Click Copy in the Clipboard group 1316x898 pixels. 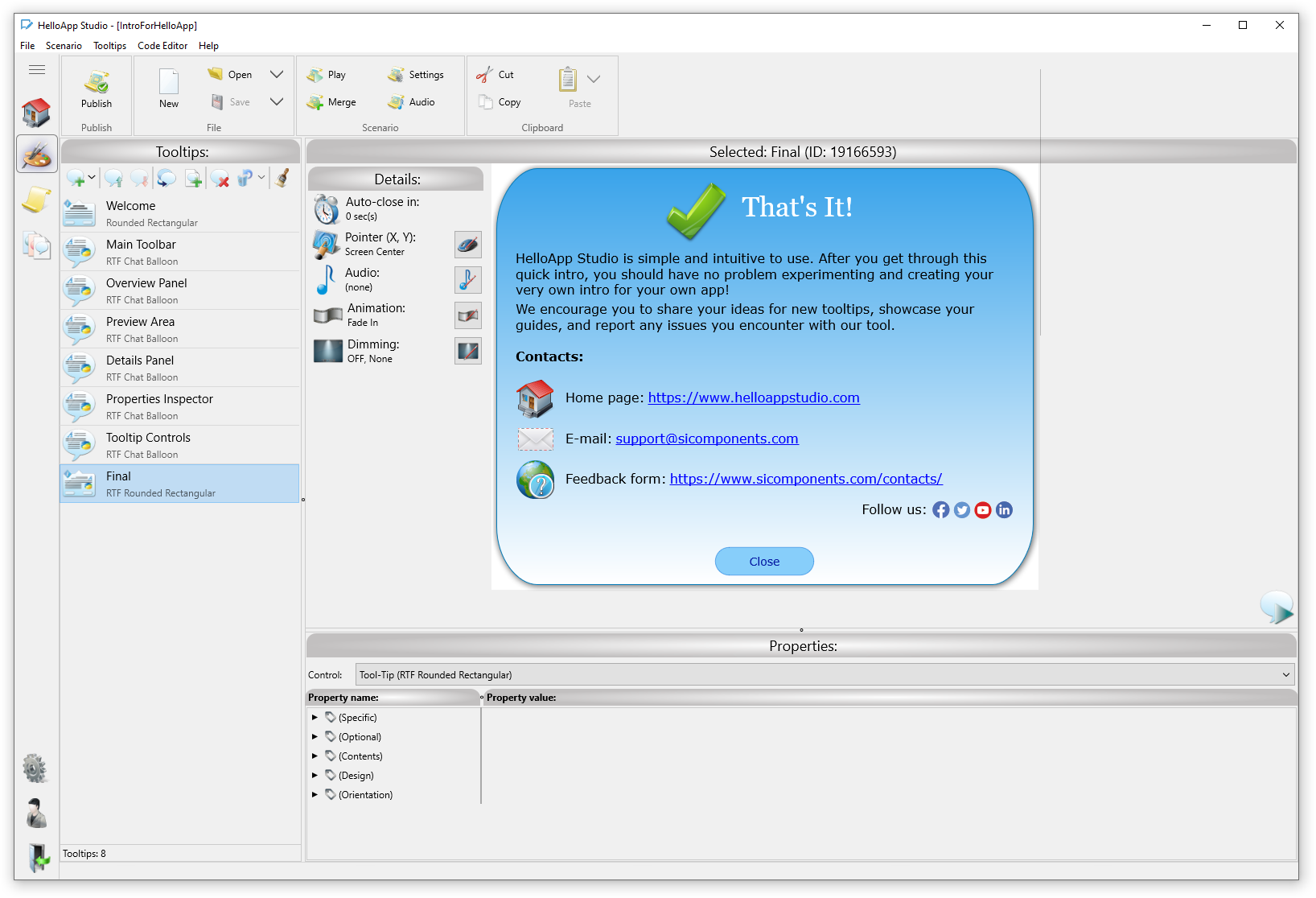click(500, 102)
